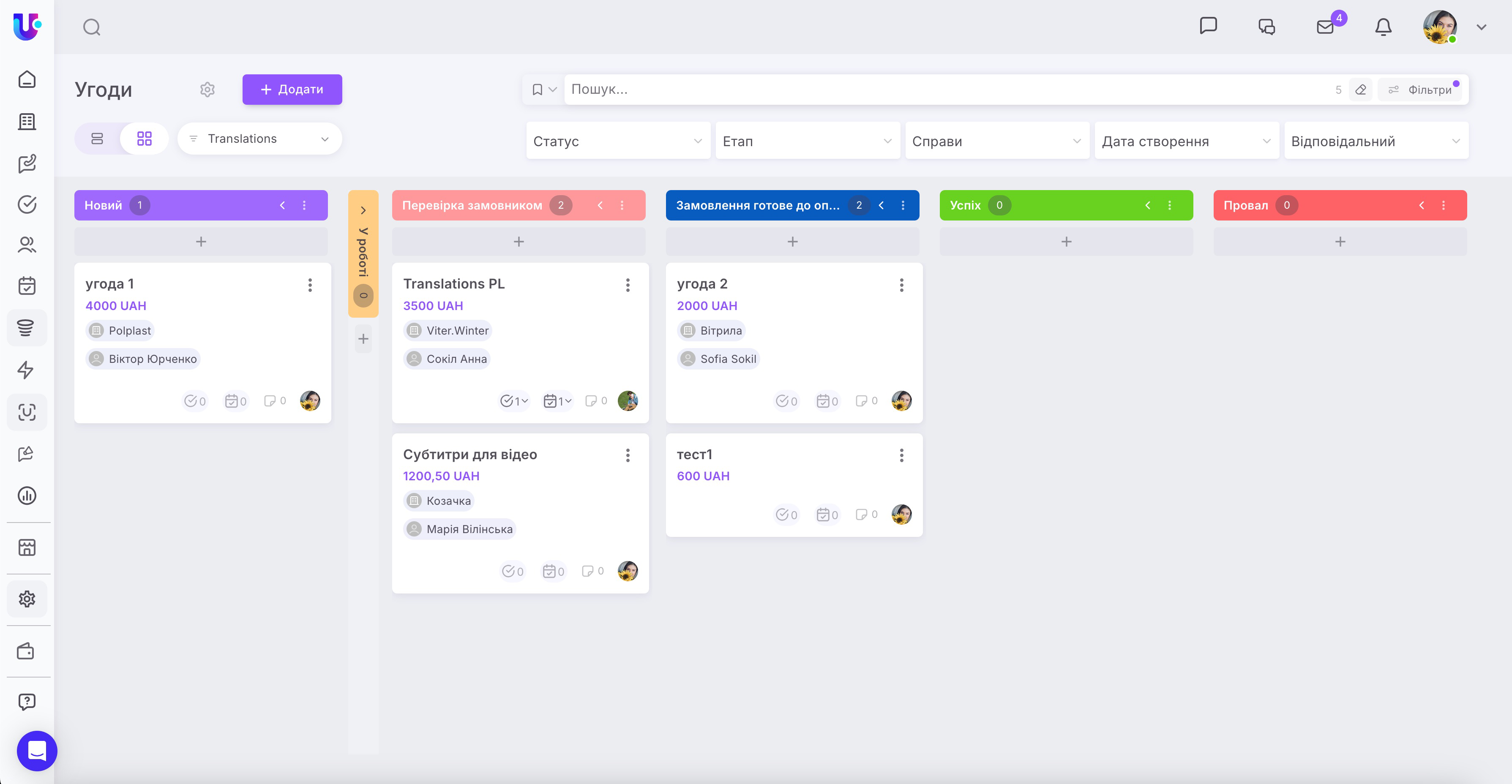The width and height of the screenshot is (1512, 784).
Task: Open the contacts people icon in the sidebar
Action: click(27, 245)
